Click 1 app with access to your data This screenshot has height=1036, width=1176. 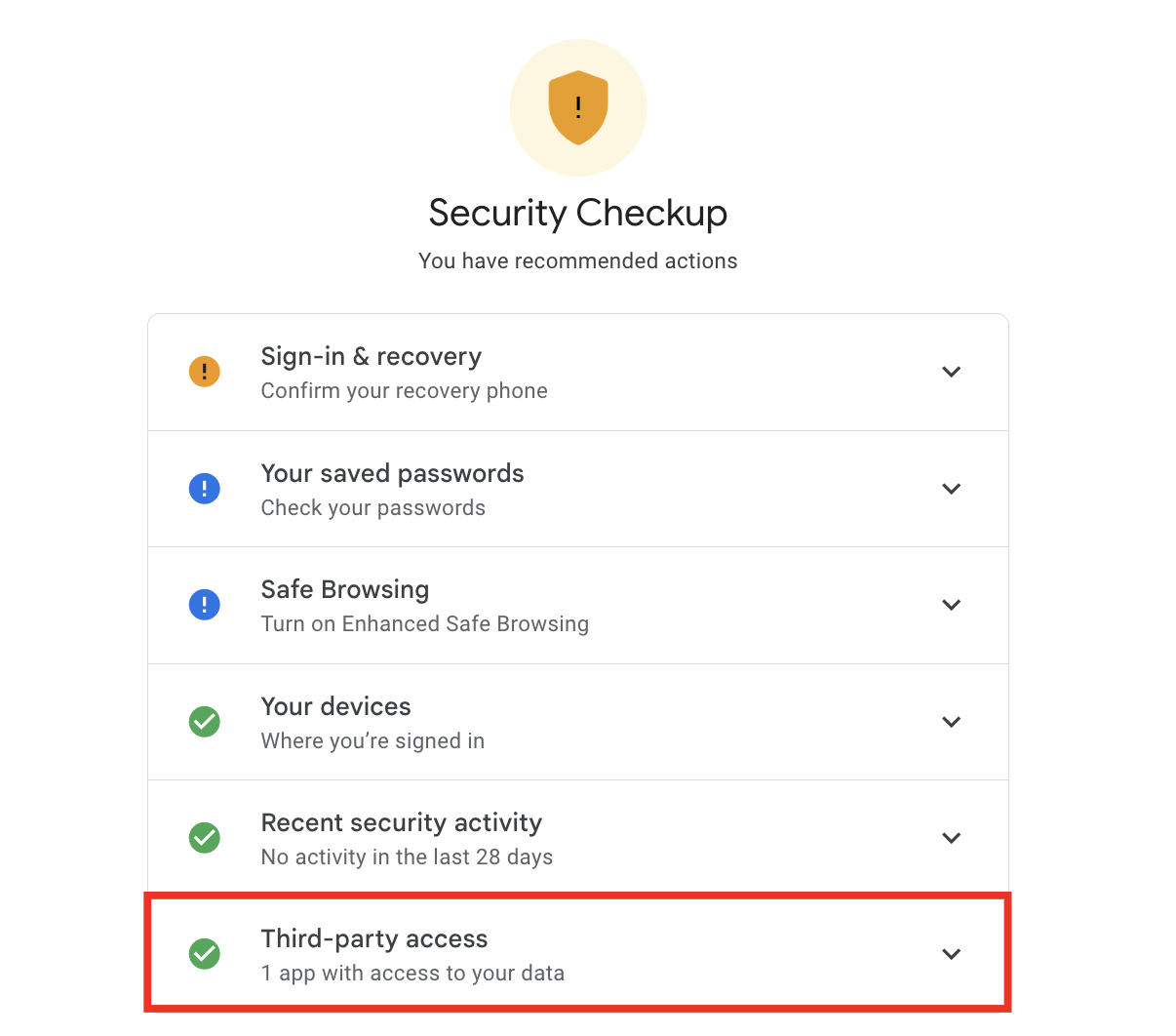412,974
